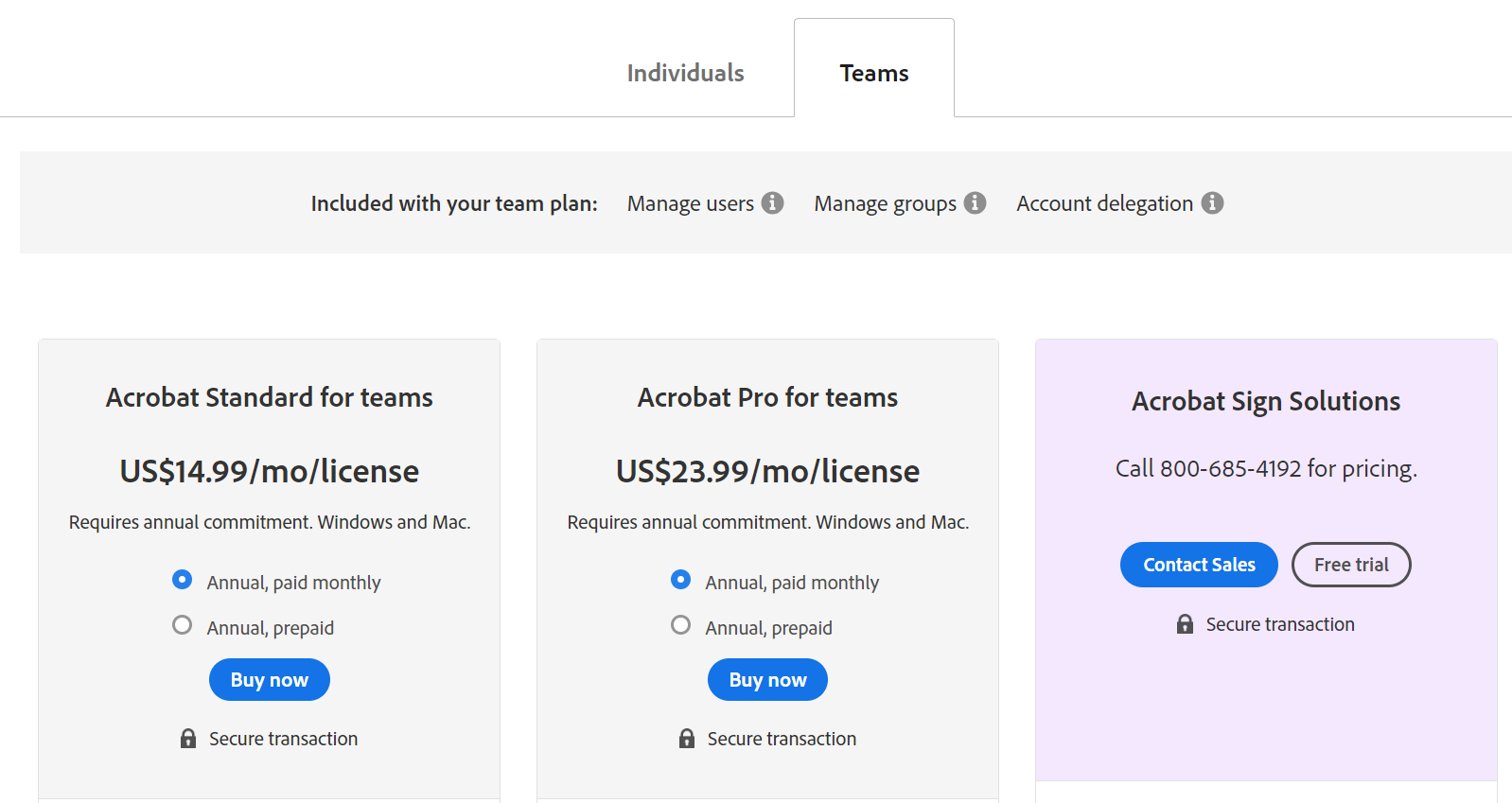Click info icon next to Account delegation

click(1212, 203)
